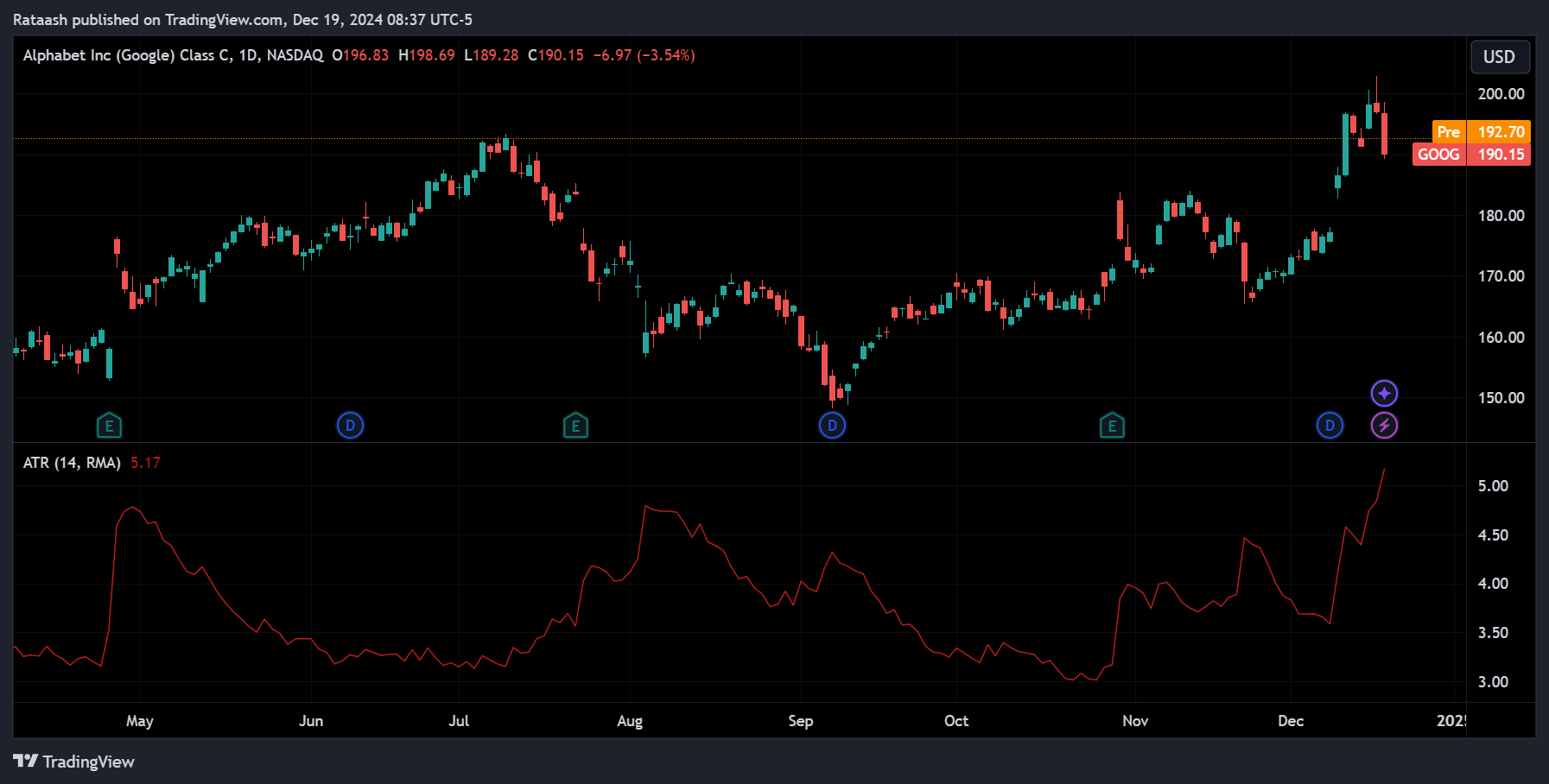Click the April earnings E marker

pos(109,425)
